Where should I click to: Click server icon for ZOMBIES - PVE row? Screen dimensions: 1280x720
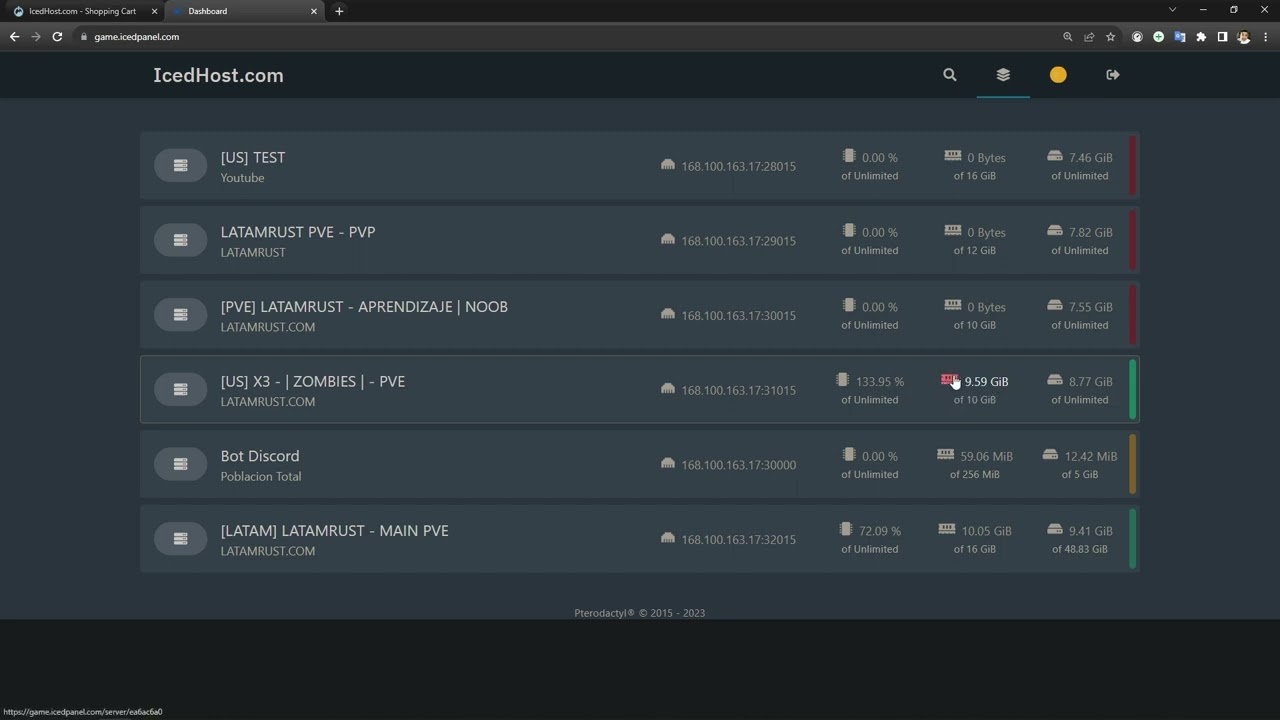[x=180, y=390]
